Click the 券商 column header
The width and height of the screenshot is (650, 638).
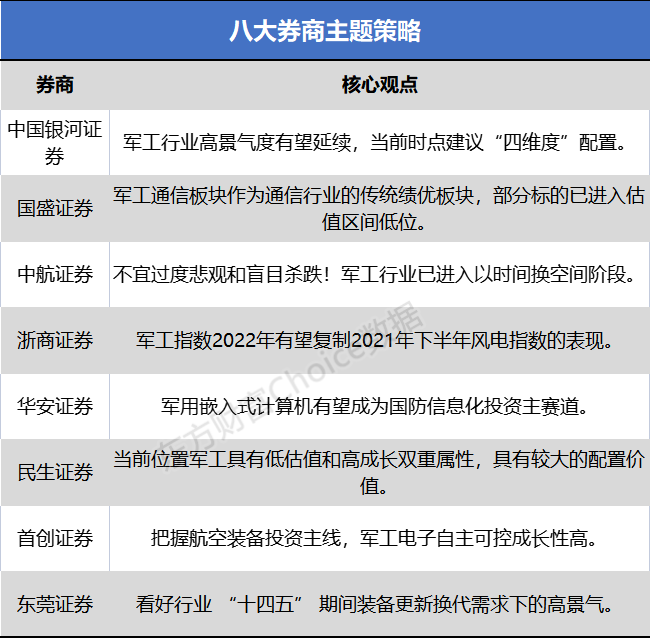coord(55,85)
